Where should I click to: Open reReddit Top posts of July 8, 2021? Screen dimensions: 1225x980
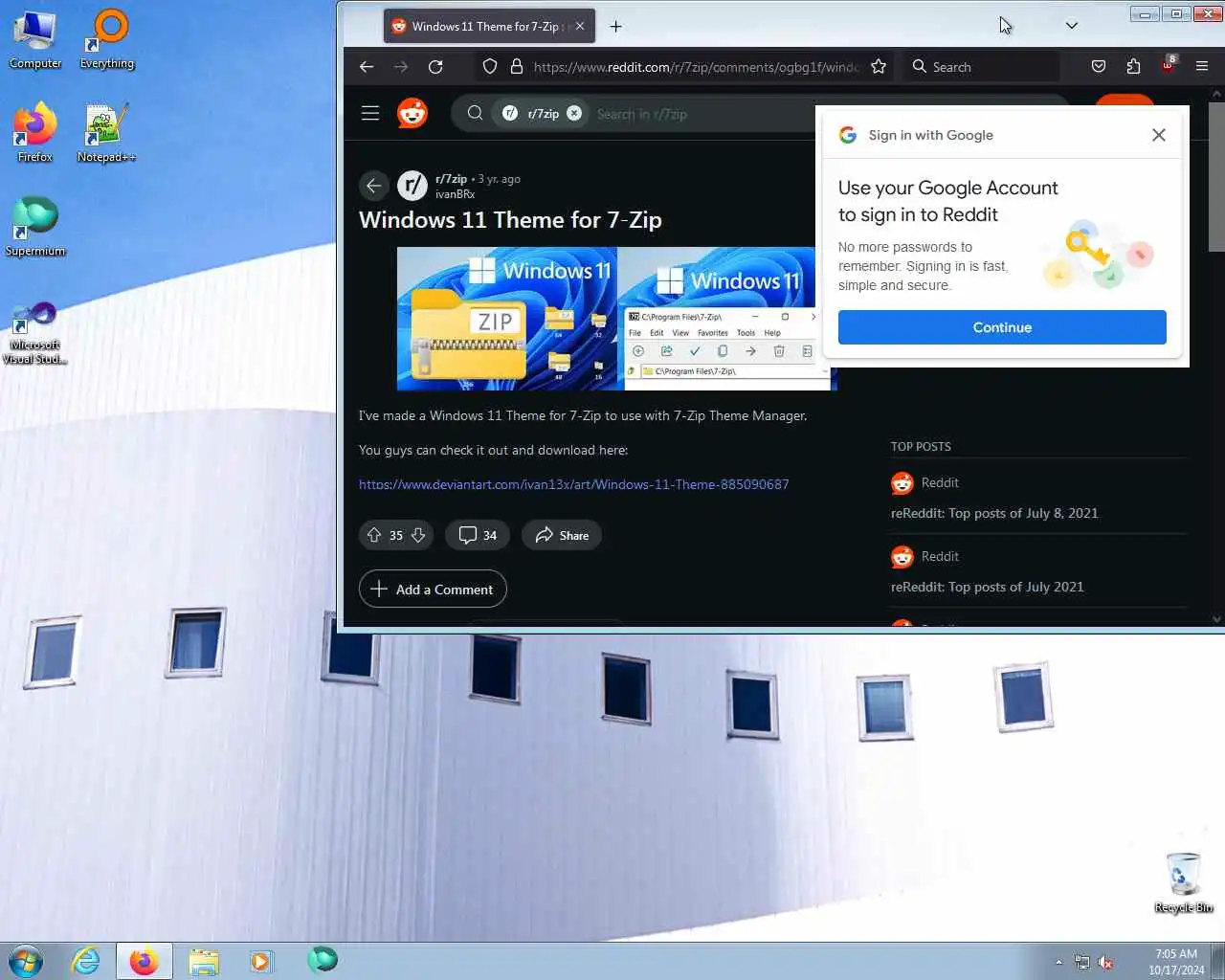994,513
